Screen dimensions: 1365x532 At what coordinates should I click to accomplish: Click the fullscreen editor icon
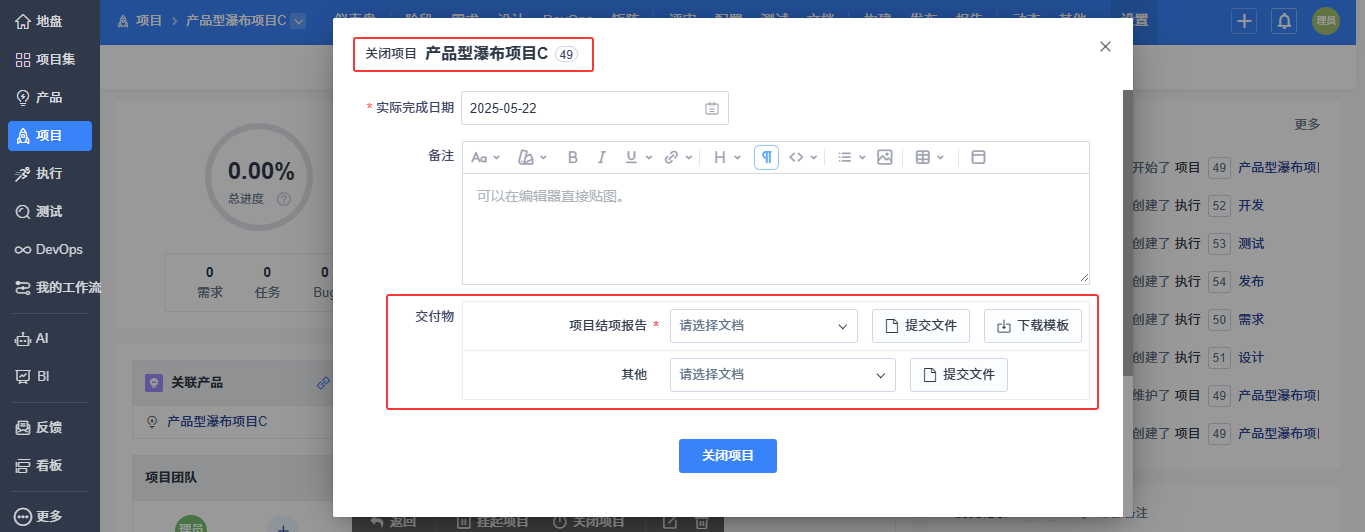(979, 157)
